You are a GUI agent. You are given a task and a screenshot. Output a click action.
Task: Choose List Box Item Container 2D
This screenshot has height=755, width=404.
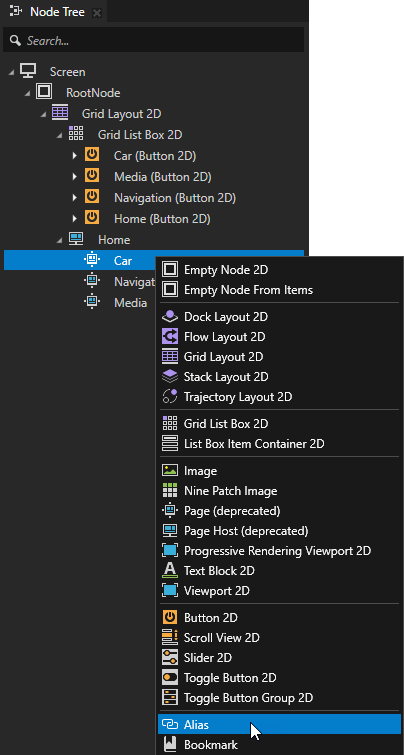(280, 443)
